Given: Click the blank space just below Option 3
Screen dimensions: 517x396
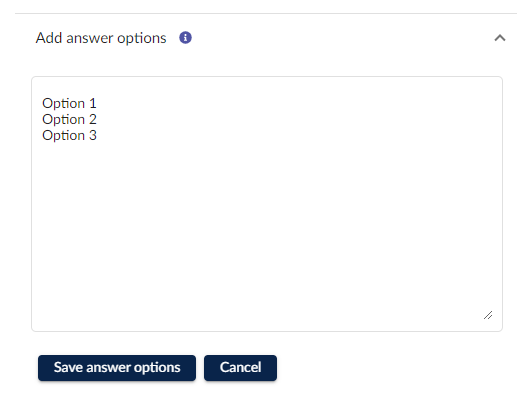Looking at the screenshot, I should point(69,152).
